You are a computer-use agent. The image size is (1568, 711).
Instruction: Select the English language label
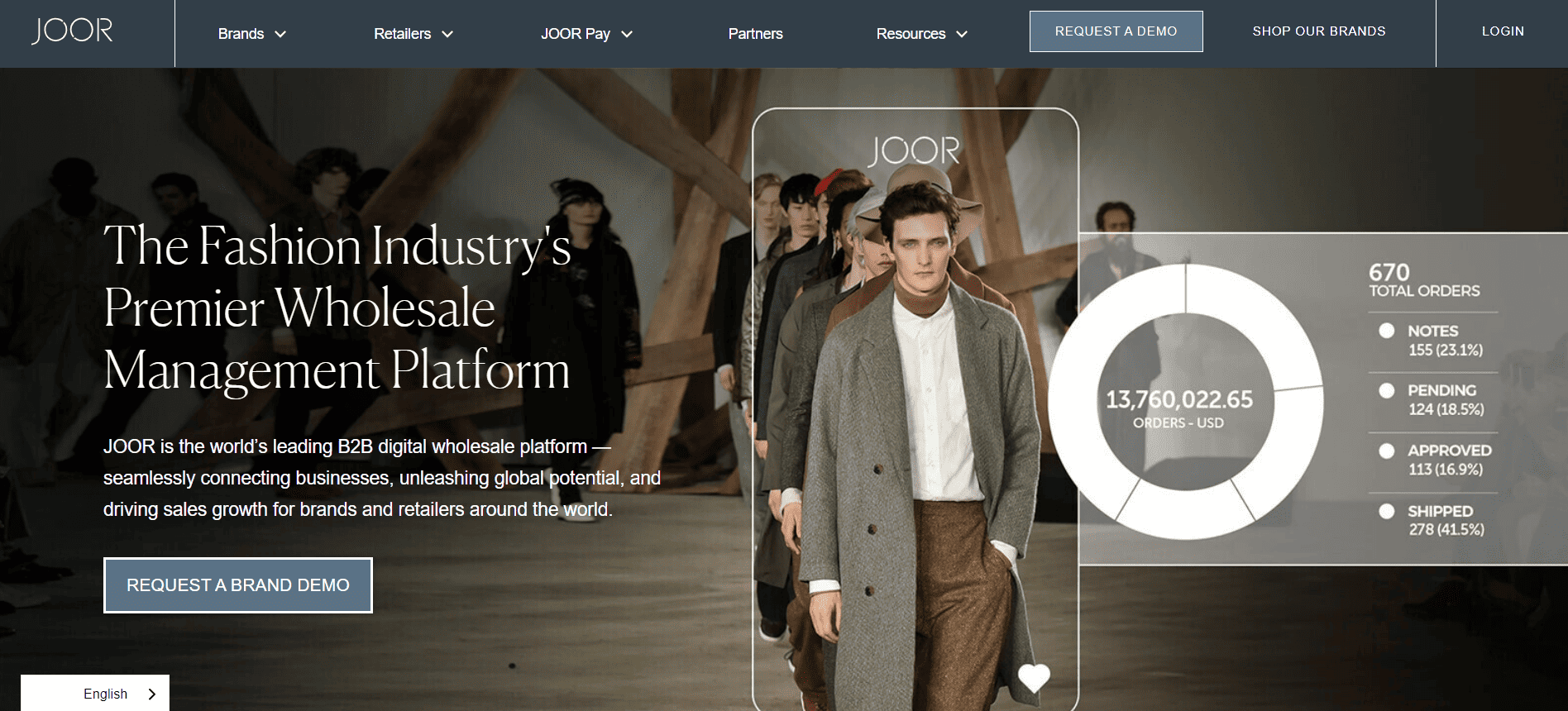click(x=105, y=694)
